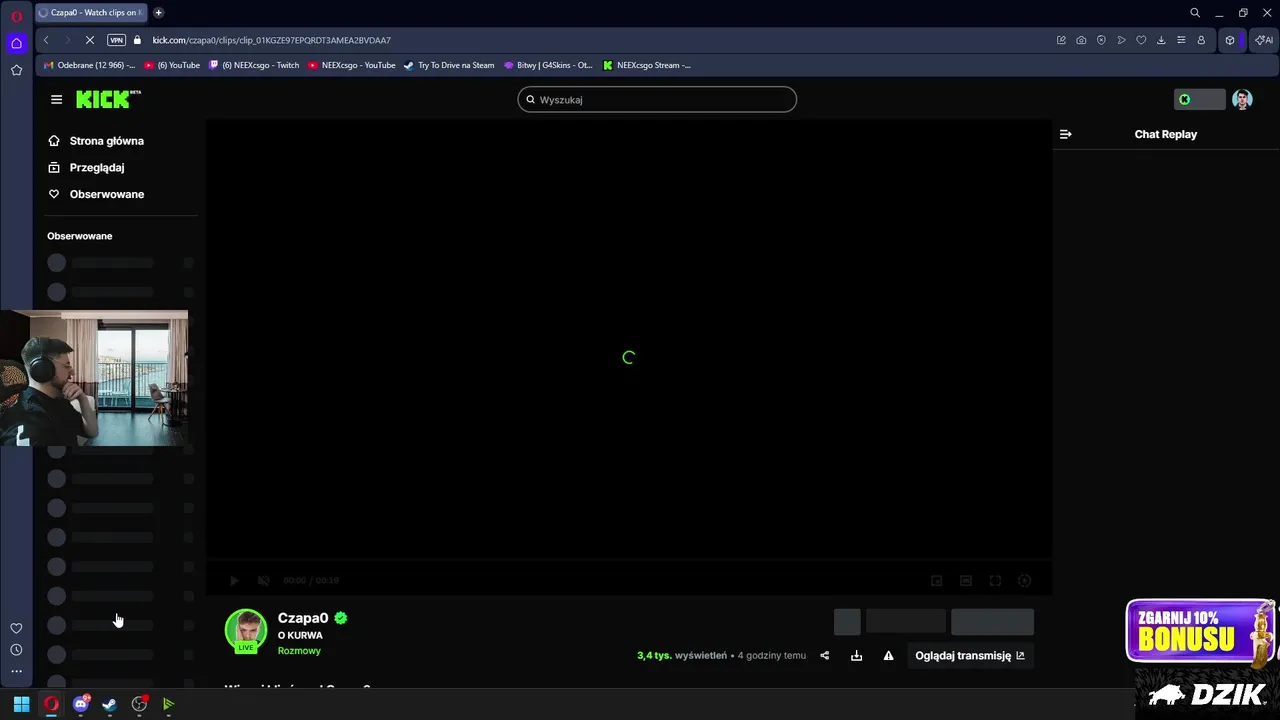Image resolution: width=1280 pixels, height=720 pixels.
Task: Open the sidebar three-dots more options
Action: coord(16,672)
